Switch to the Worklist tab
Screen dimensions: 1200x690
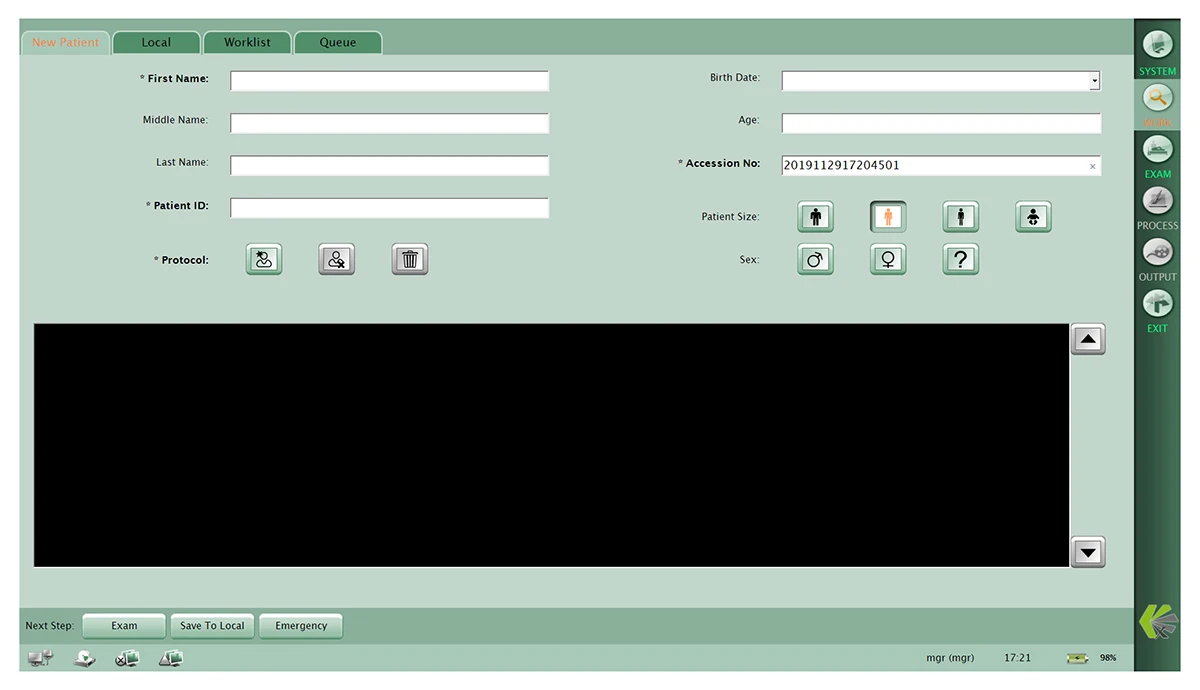pos(247,43)
